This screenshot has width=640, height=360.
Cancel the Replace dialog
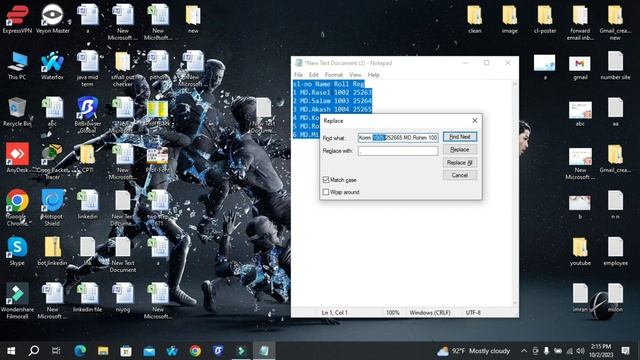point(460,175)
